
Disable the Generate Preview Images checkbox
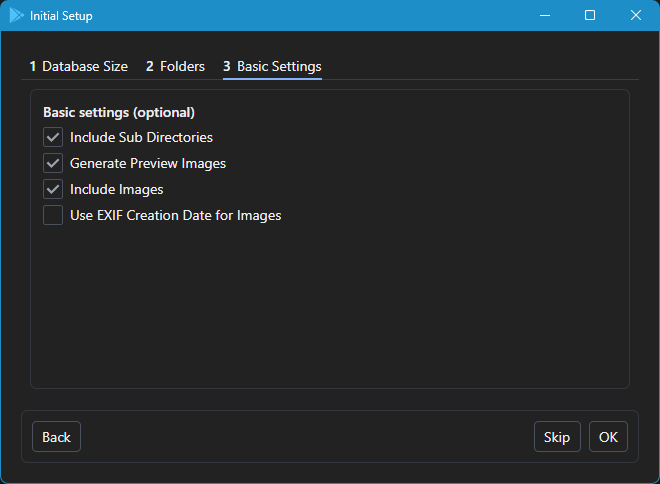tap(53, 163)
